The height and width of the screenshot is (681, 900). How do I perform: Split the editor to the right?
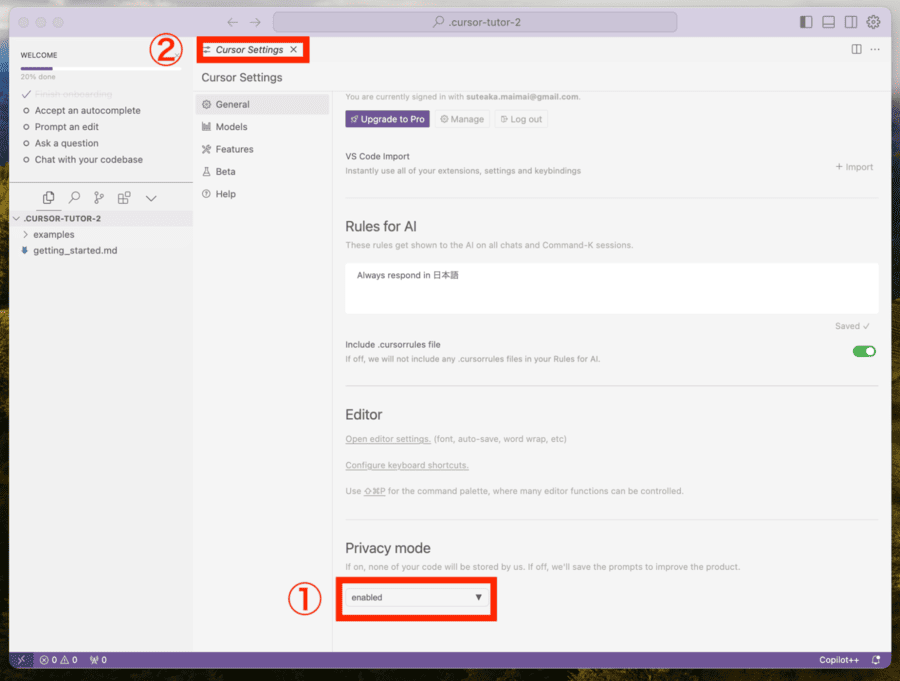(x=856, y=49)
